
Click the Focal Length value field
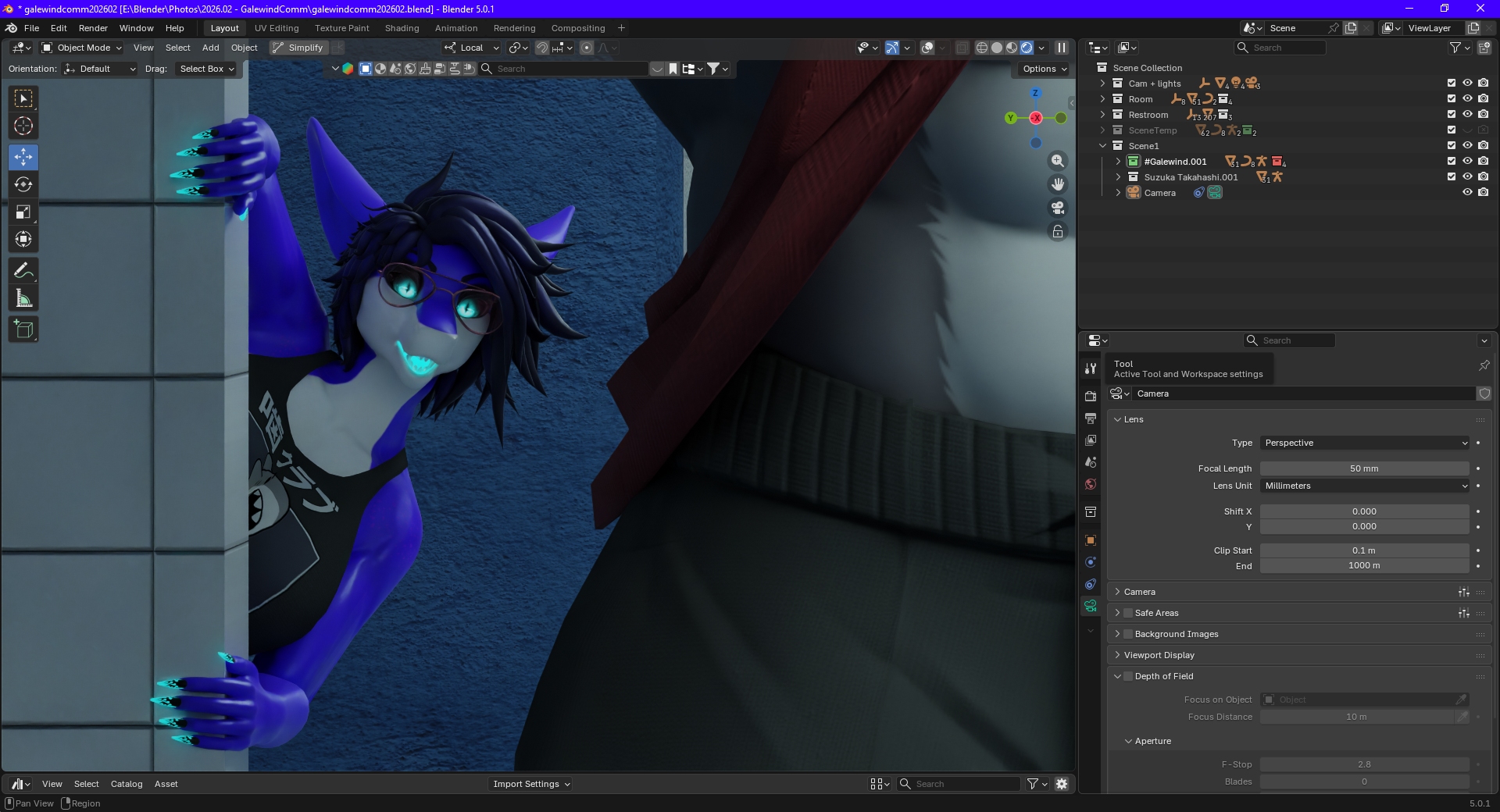point(1364,468)
